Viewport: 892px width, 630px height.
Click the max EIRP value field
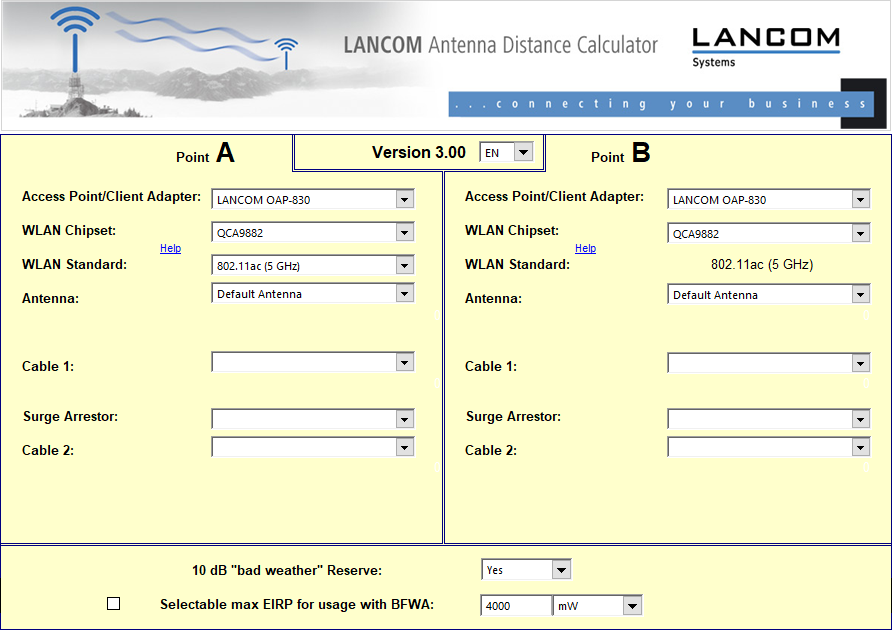(516, 606)
